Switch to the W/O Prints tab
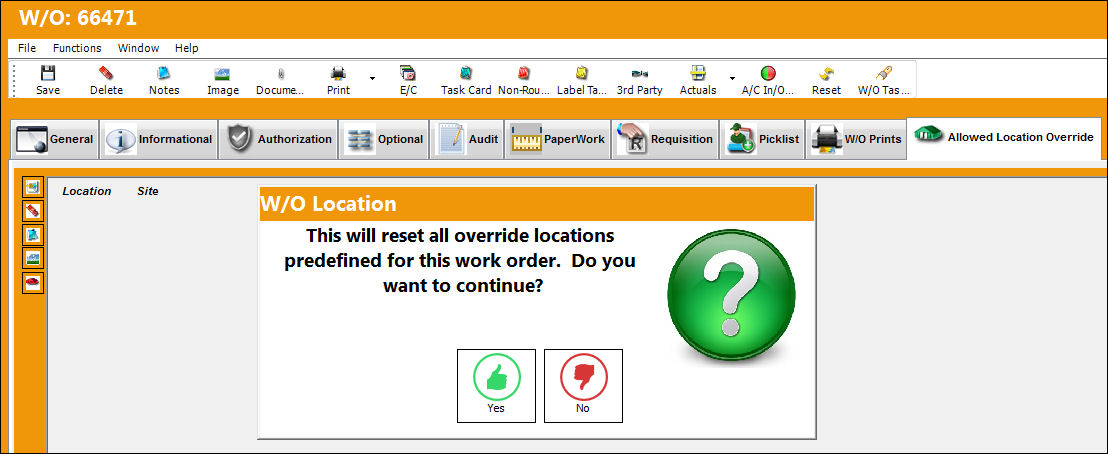This screenshot has height=454, width=1108. click(856, 139)
